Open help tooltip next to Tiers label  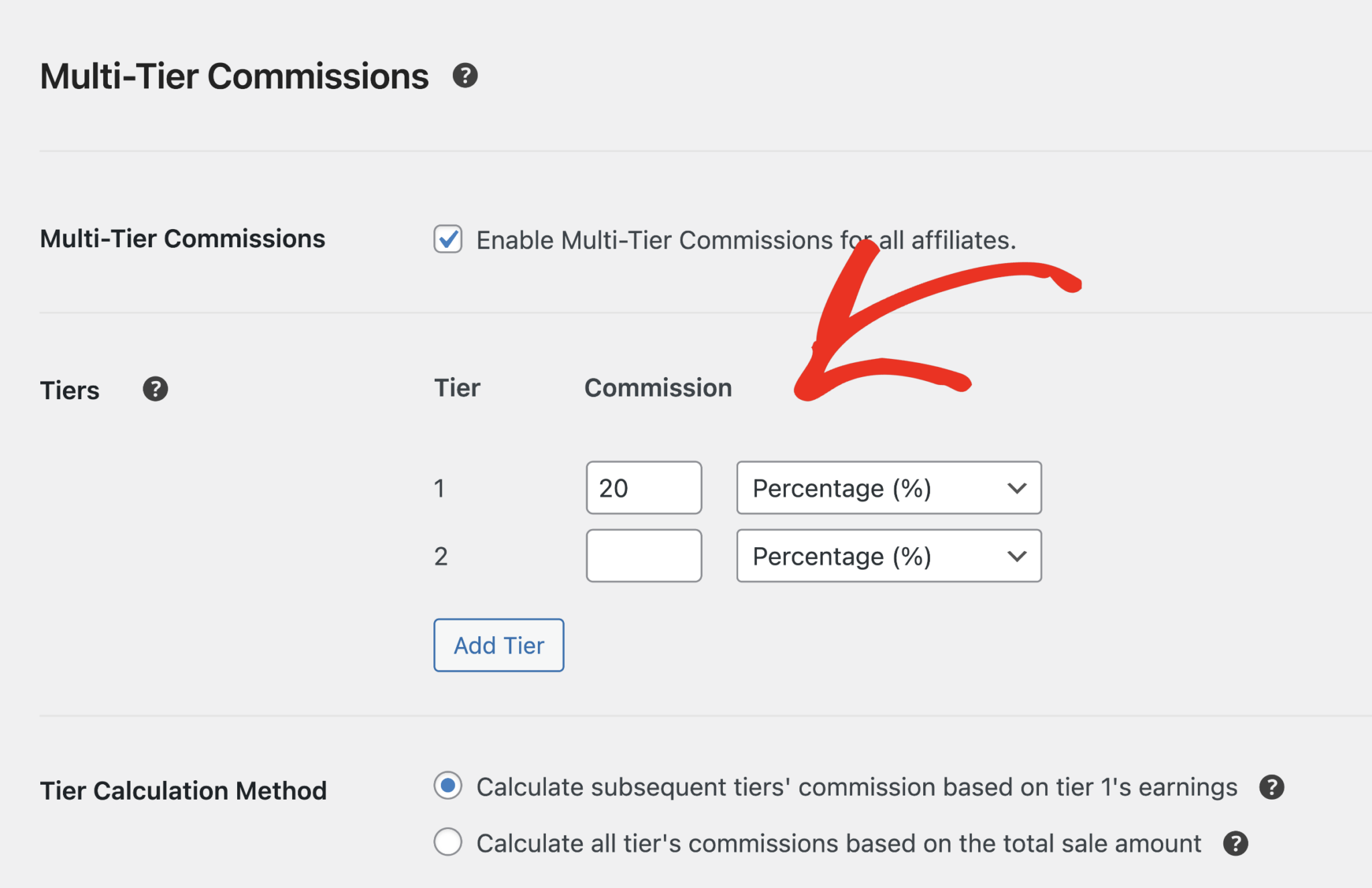[x=155, y=388]
